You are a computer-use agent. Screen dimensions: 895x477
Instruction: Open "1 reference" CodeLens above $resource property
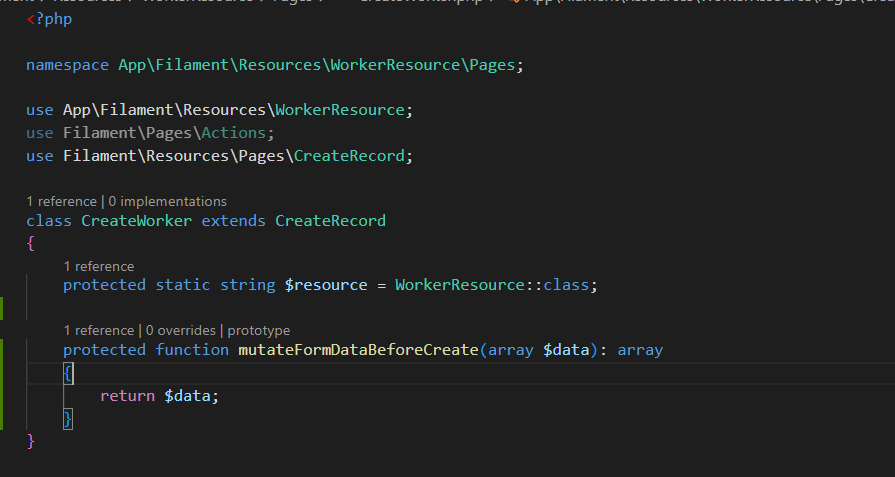click(98, 266)
